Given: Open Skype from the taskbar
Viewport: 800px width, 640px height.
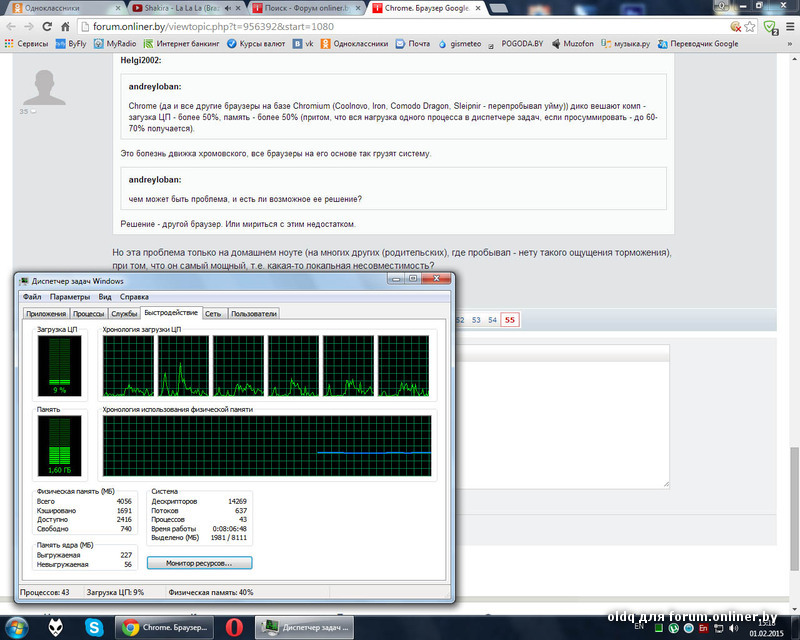Looking at the screenshot, I should click(94, 627).
